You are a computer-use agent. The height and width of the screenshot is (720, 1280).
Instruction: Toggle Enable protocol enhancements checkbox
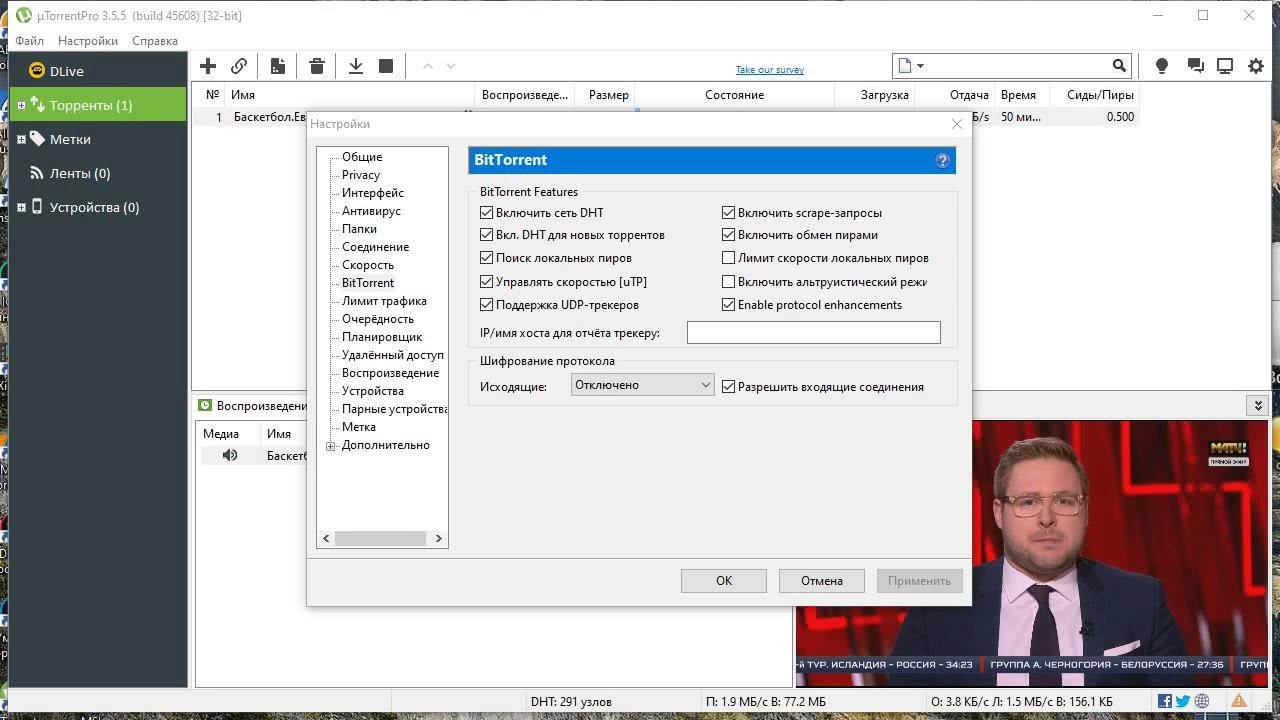[729, 305]
